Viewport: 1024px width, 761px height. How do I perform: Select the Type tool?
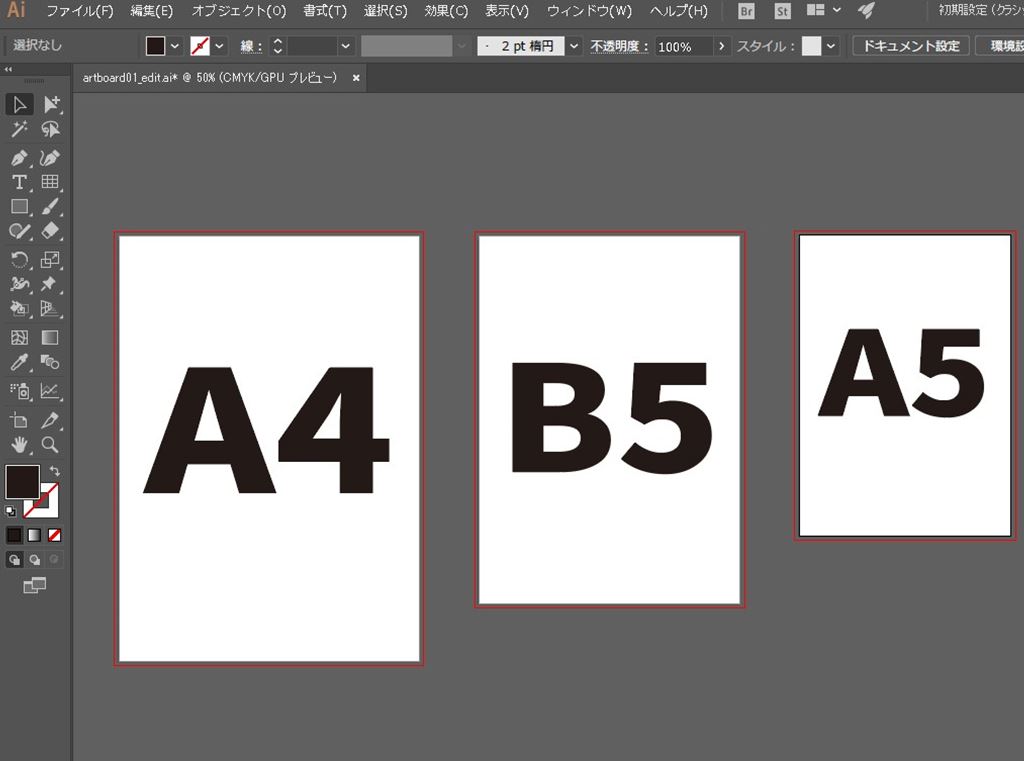(x=19, y=182)
